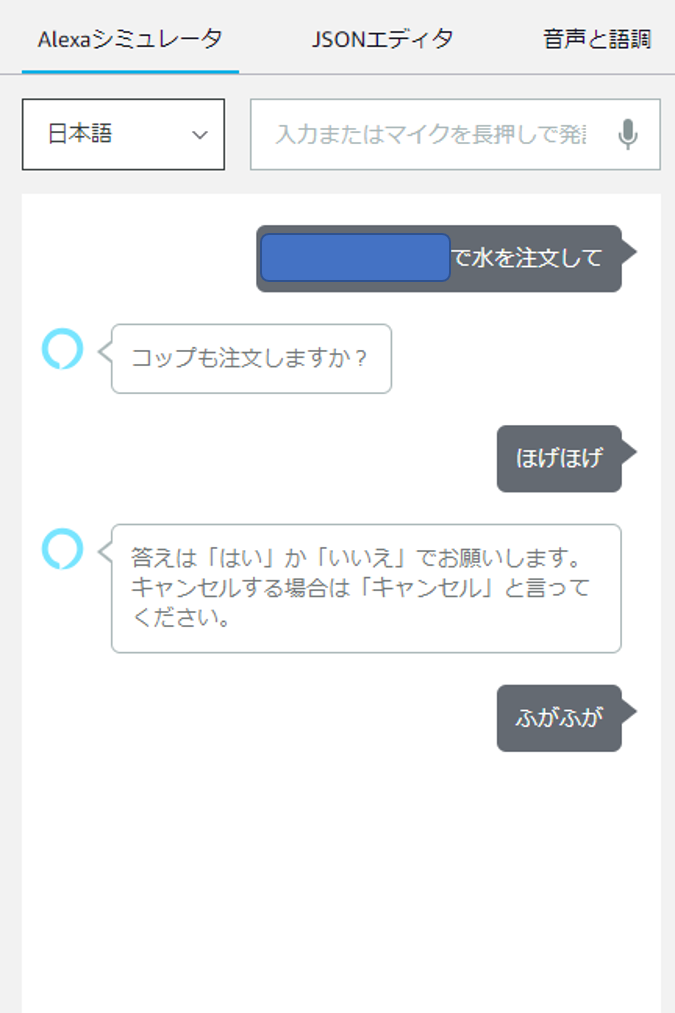Click the コップも注文しますか？ response bubble
This screenshot has height=1013, width=675.
coord(250,358)
